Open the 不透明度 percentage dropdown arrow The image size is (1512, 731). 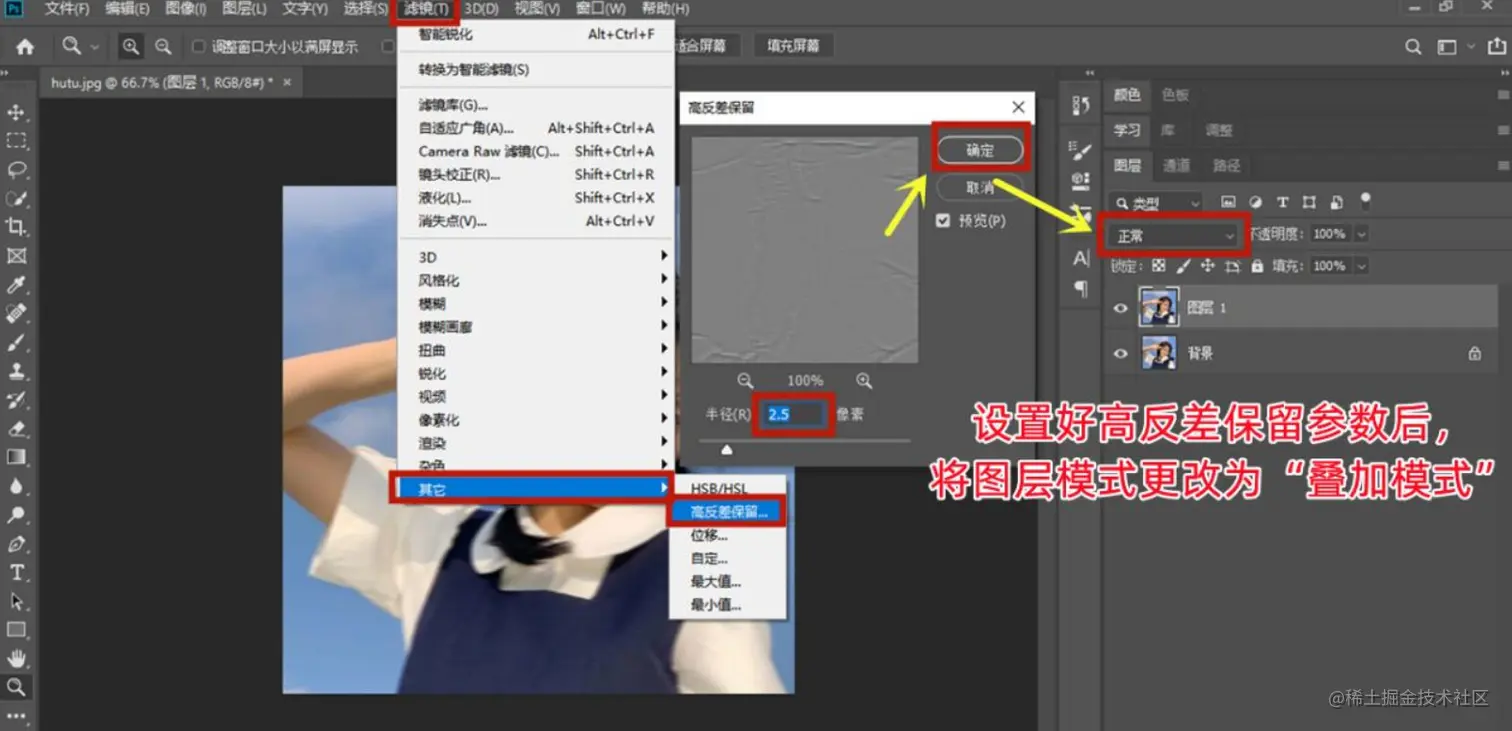pyautogui.click(x=1361, y=234)
